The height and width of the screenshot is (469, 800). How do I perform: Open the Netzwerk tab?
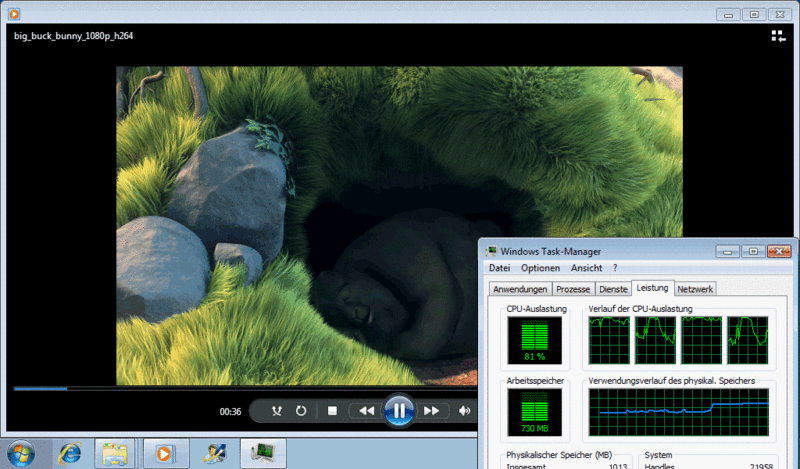pos(695,289)
